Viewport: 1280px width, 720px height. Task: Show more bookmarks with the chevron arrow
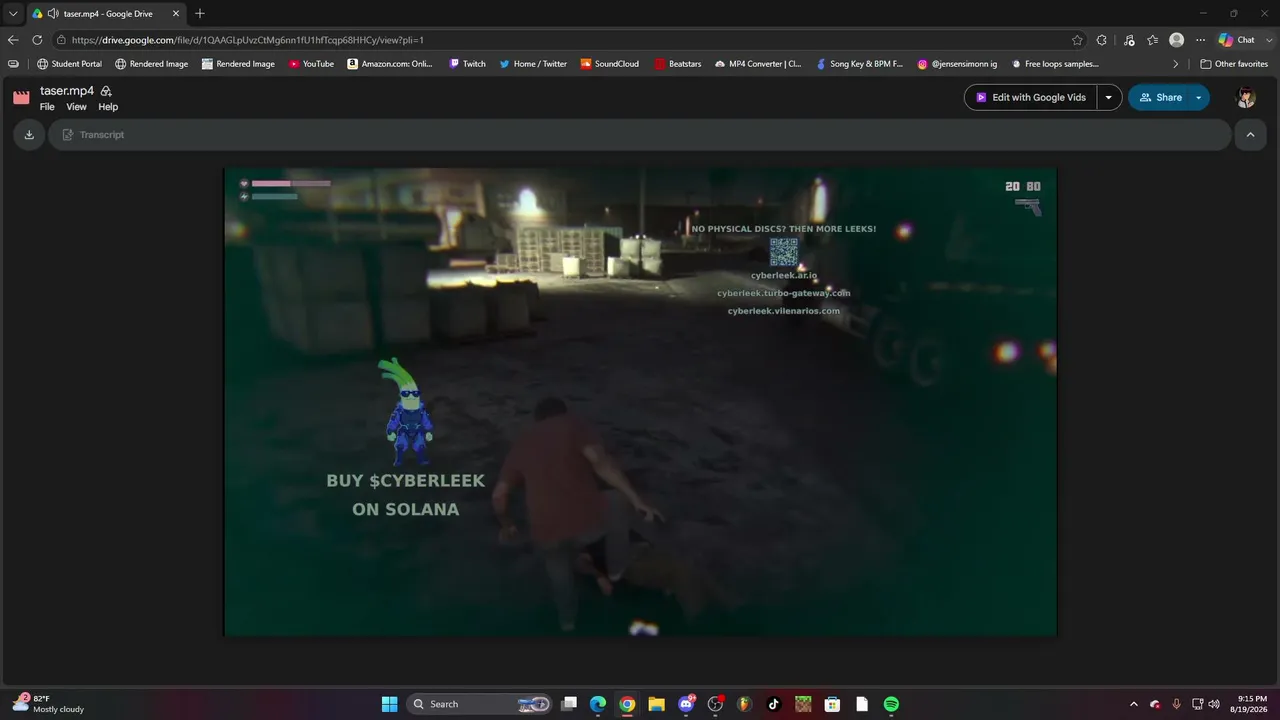[x=1176, y=64]
